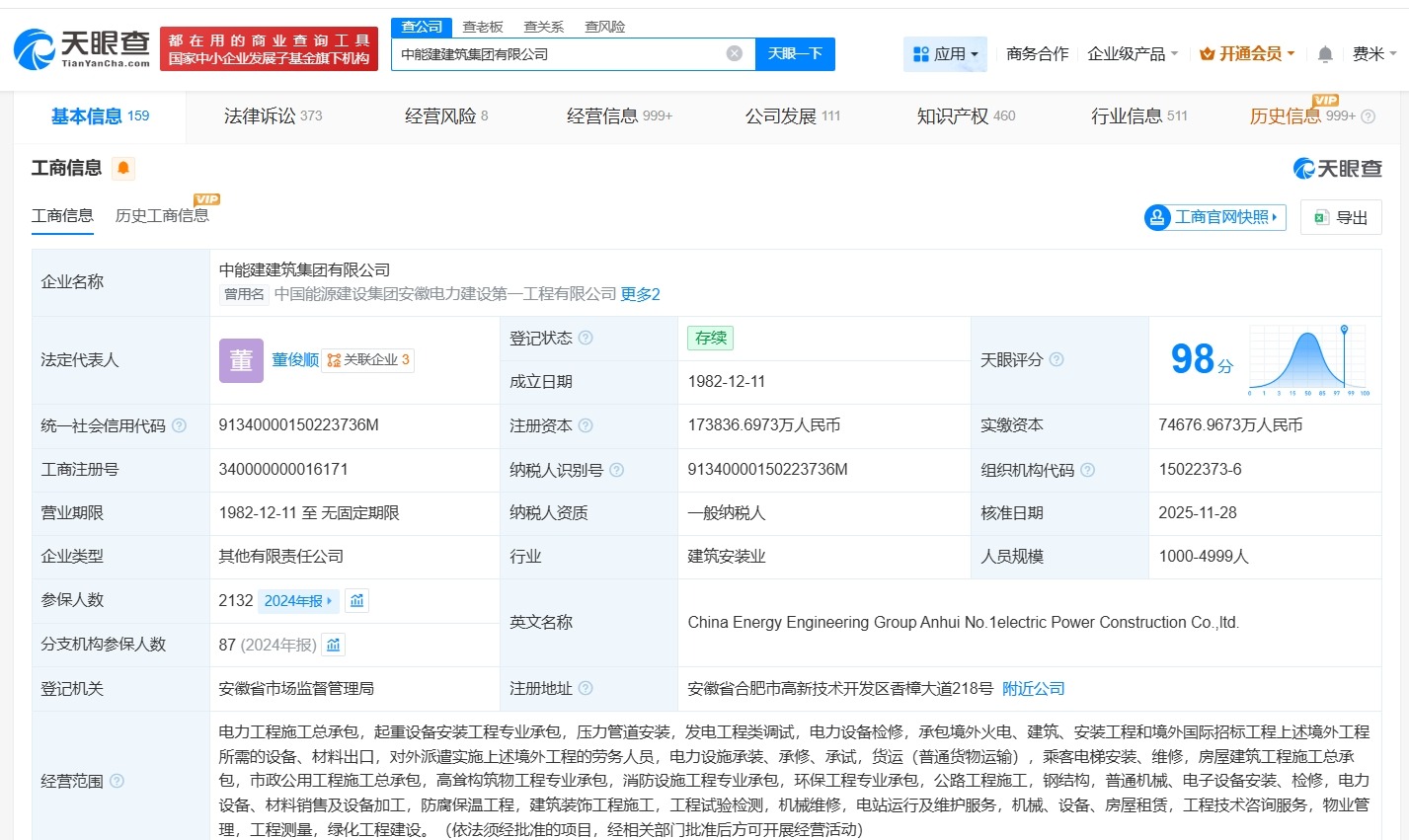Open the trend chart icon beside 参保人数 2132
The width and height of the screenshot is (1409, 840).
pos(356,600)
